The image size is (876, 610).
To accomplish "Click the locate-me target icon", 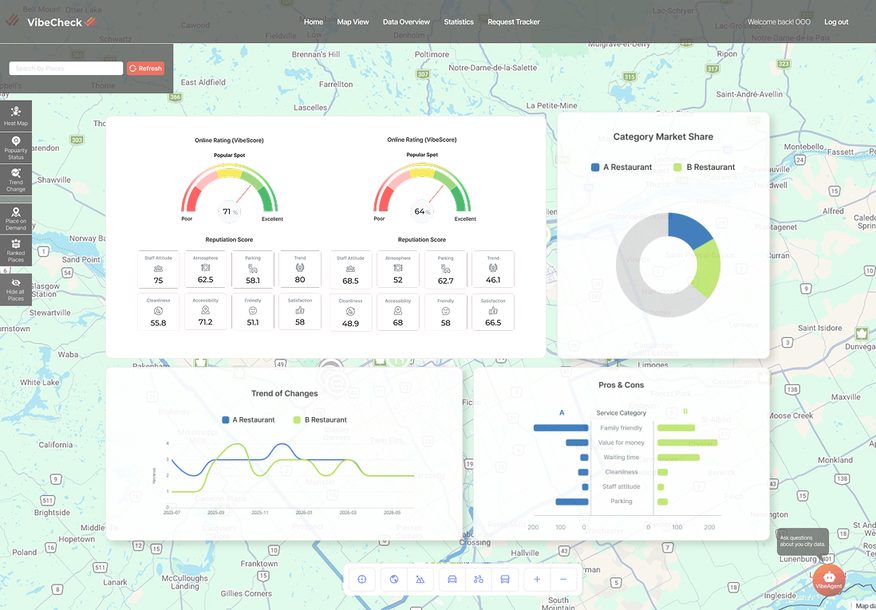I will 361,579.
